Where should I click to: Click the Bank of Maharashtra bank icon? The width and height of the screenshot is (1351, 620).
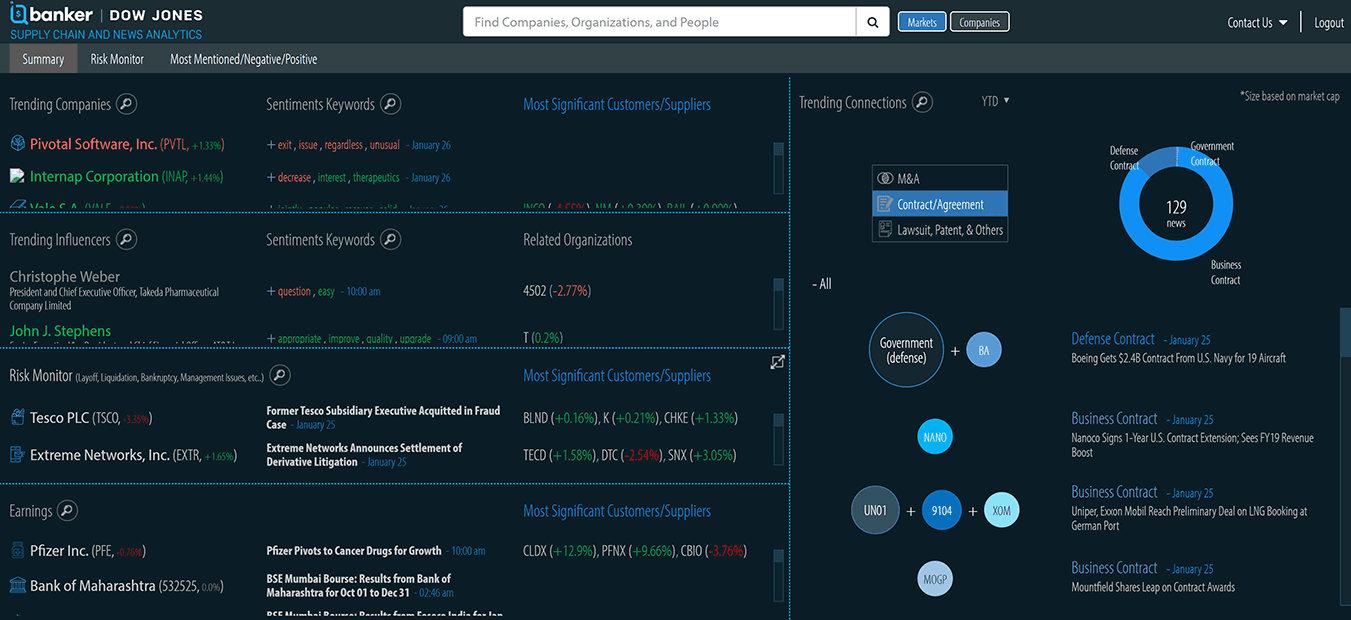coord(17,585)
